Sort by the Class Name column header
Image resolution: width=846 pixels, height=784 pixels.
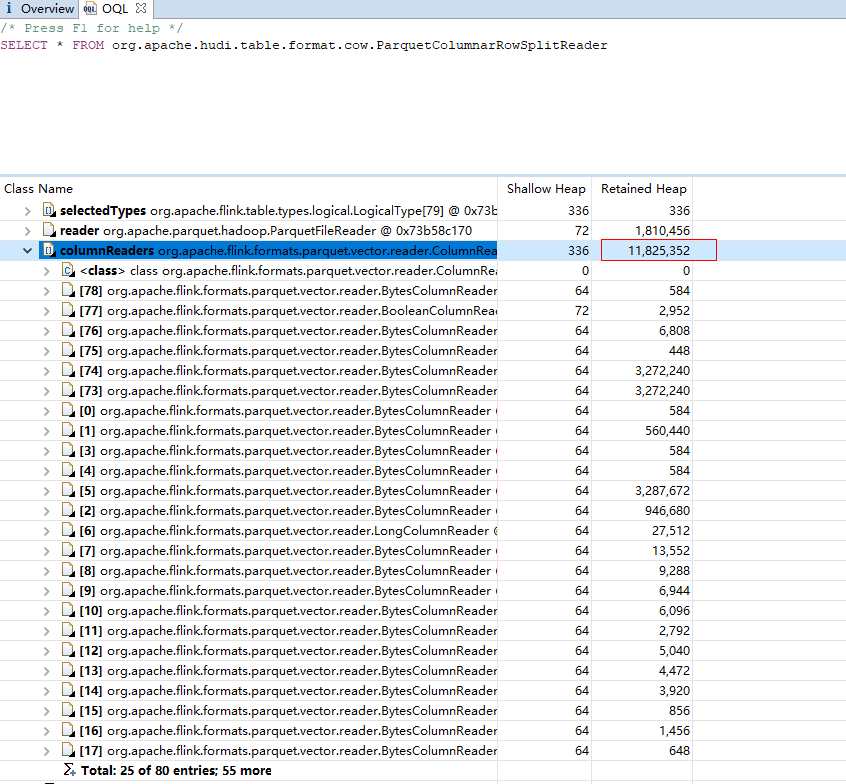[38, 189]
